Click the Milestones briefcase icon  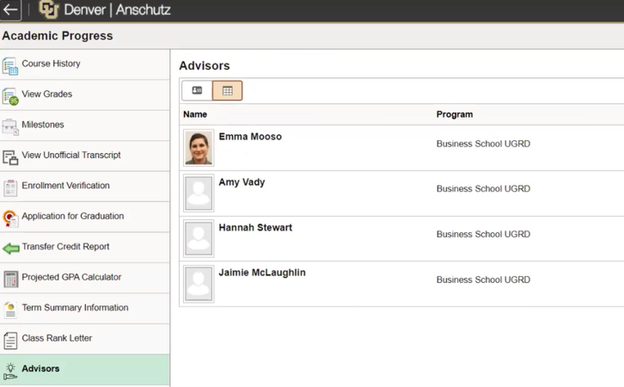click(10, 127)
